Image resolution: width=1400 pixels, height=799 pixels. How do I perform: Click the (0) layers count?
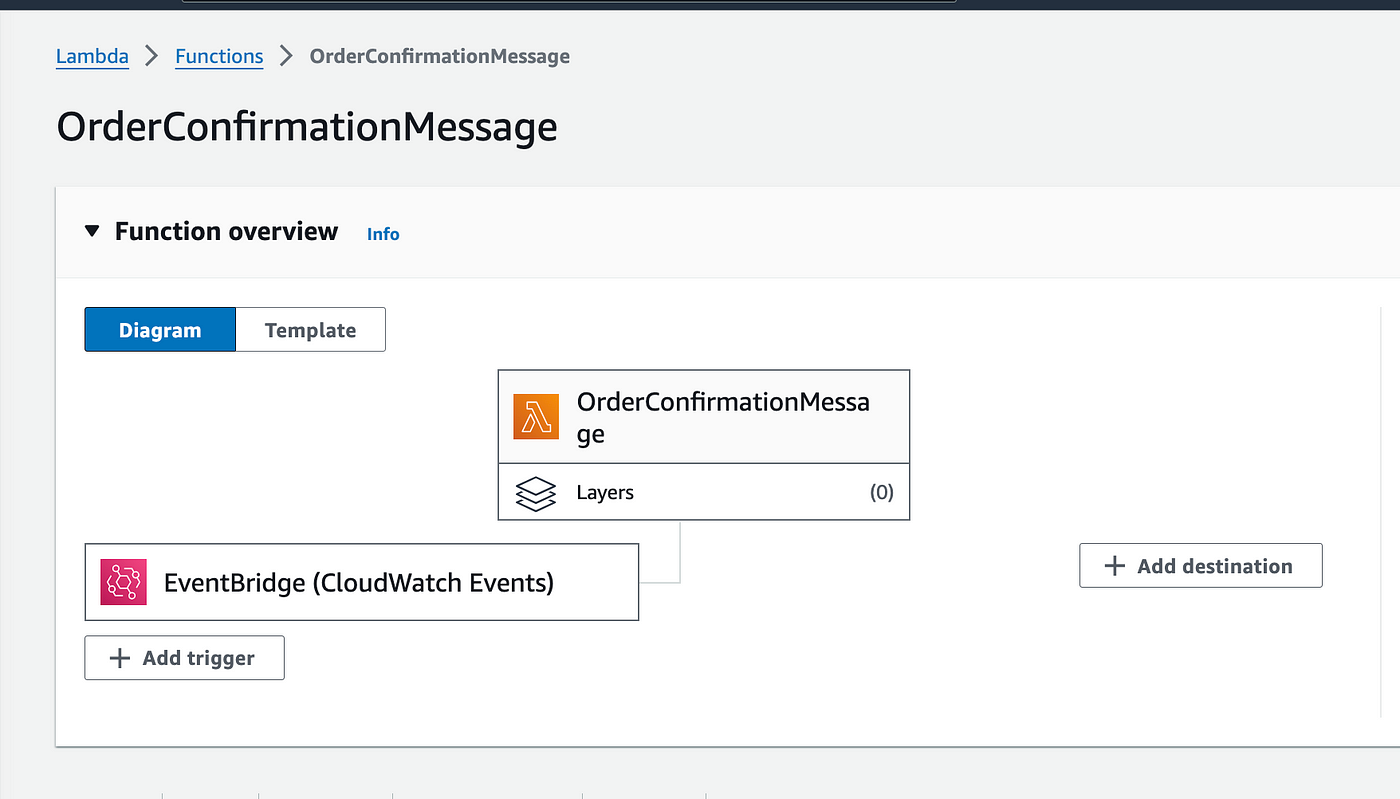tap(881, 492)
